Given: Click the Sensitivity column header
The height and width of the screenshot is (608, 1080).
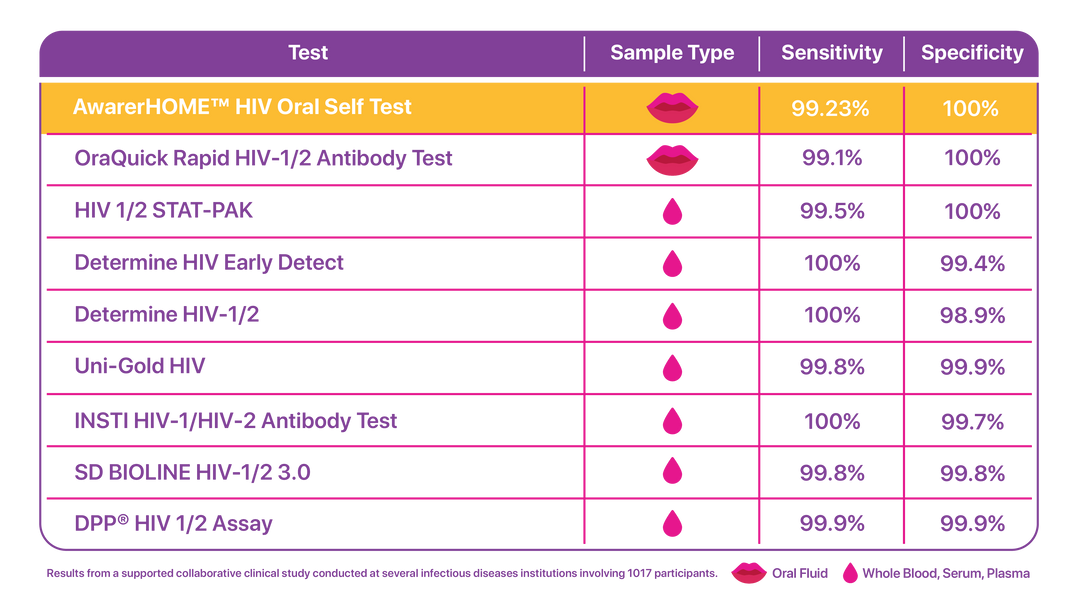Looking at the screenshot, I should [x=832, y=53].
